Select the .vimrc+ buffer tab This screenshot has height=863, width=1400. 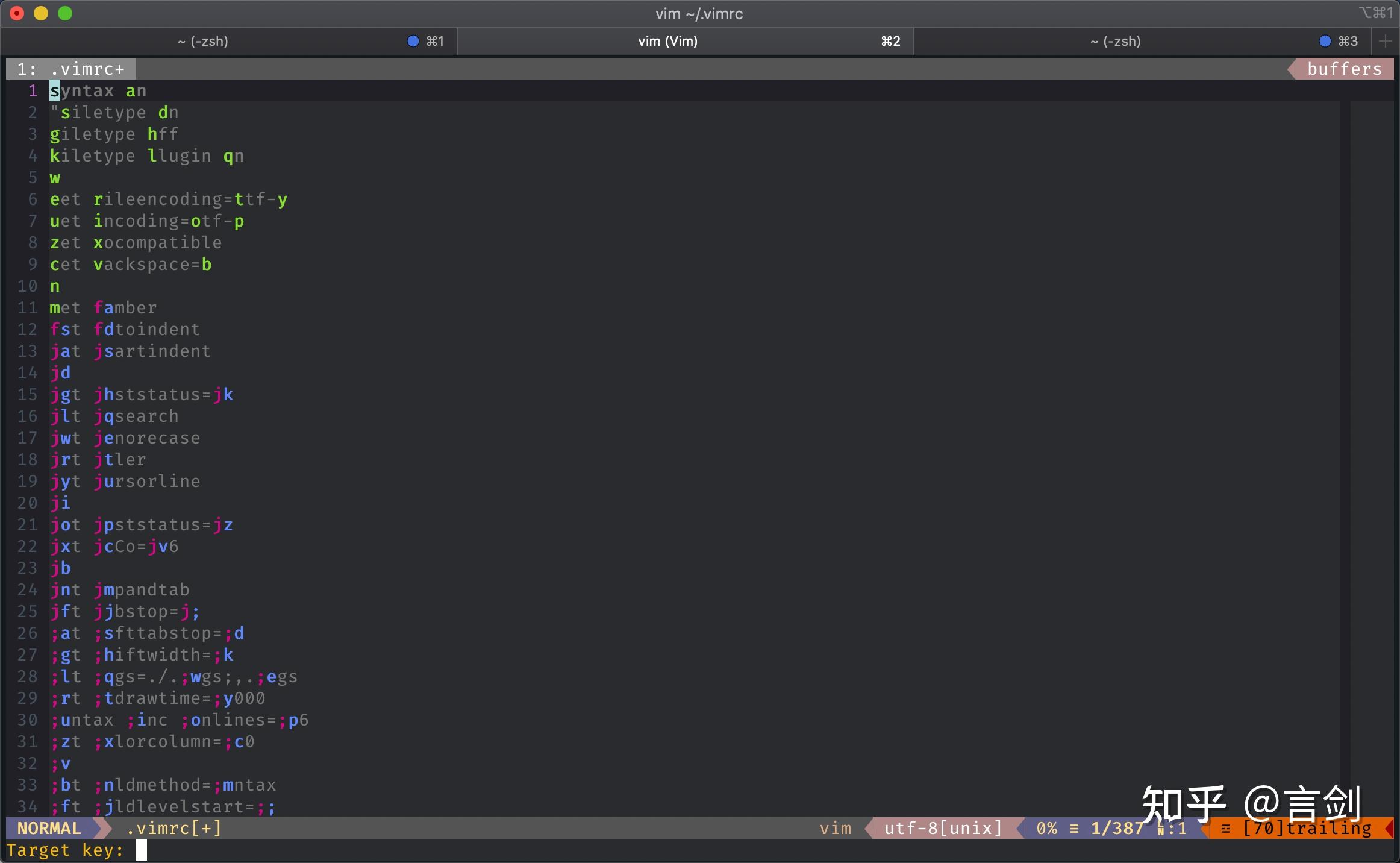[x=71, y=69]
